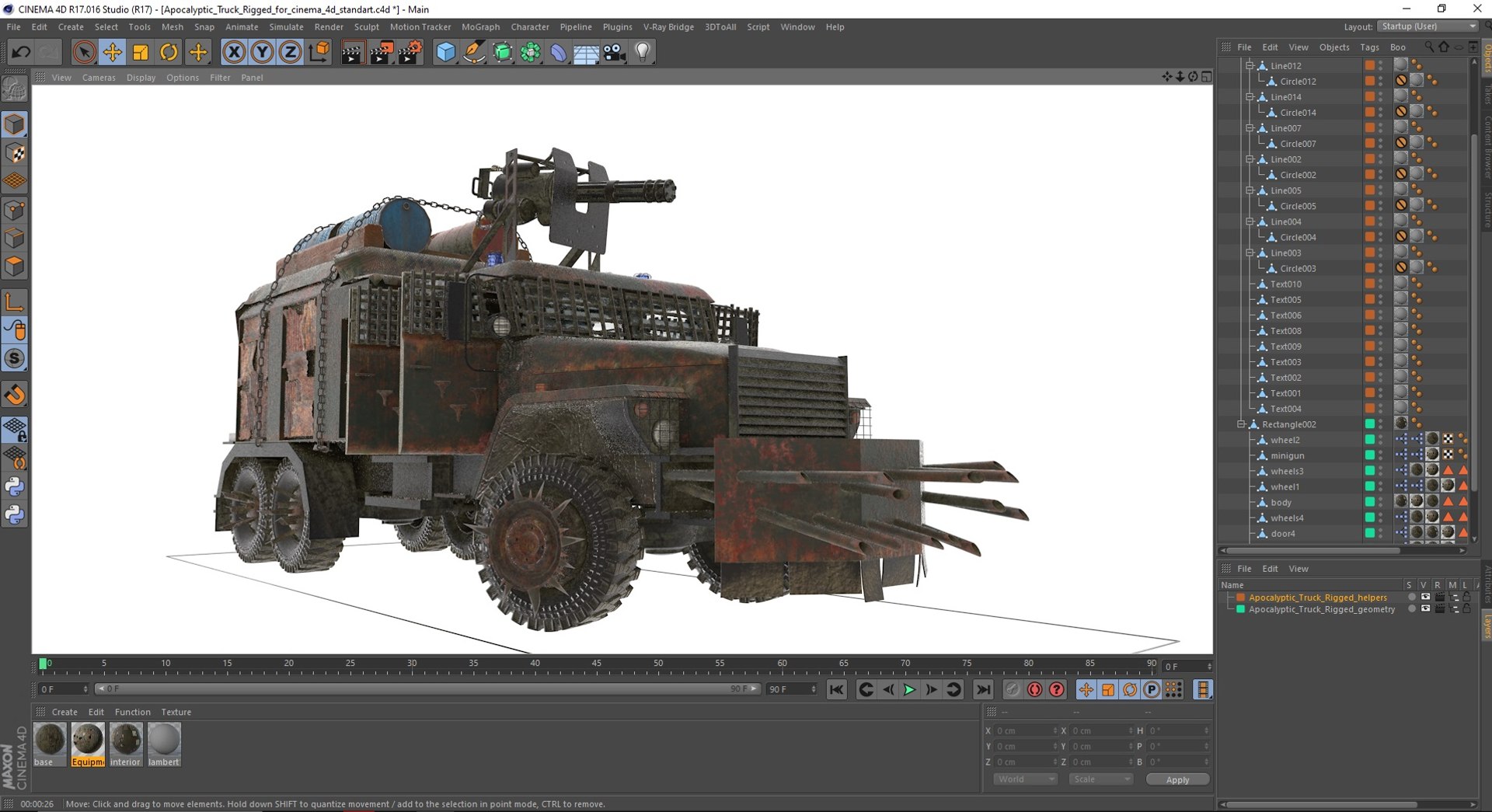This screenshot has height=812, width=1492.
Task: Toggle parameter keyframe recording
Action: [1152, 689]
